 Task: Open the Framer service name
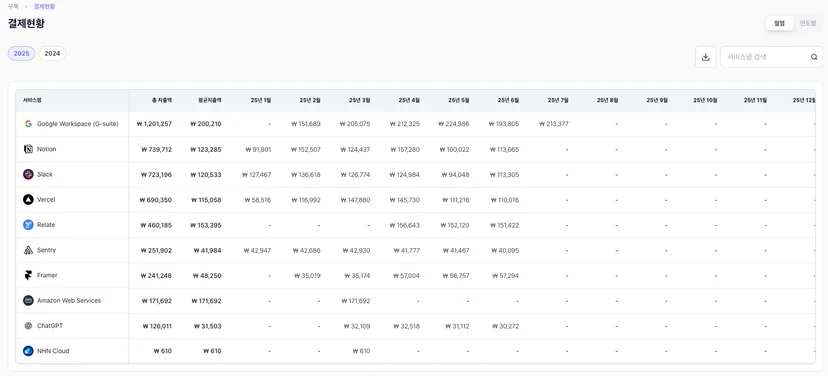point(47,275)
